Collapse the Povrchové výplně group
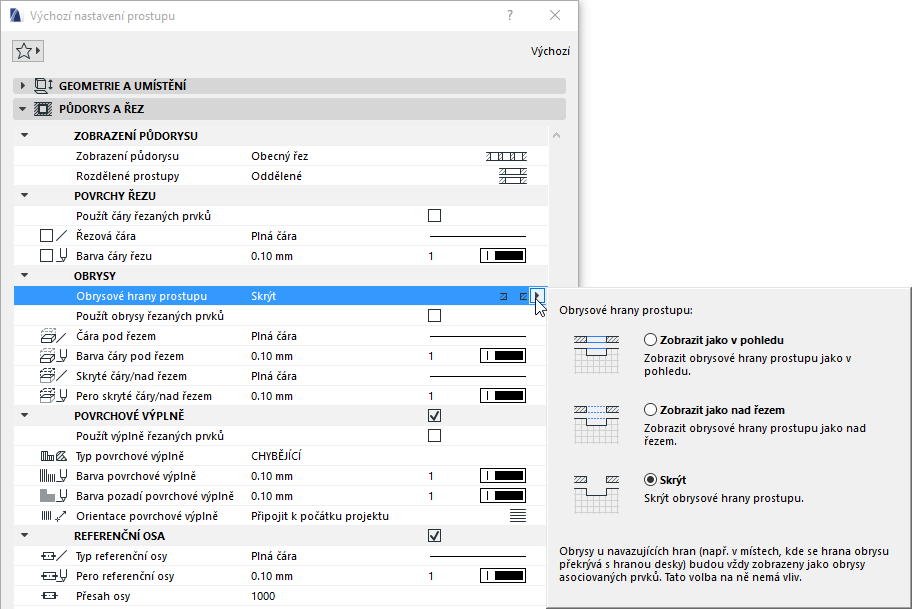This screenshot has height=609, width=912. tap(24, 415)
